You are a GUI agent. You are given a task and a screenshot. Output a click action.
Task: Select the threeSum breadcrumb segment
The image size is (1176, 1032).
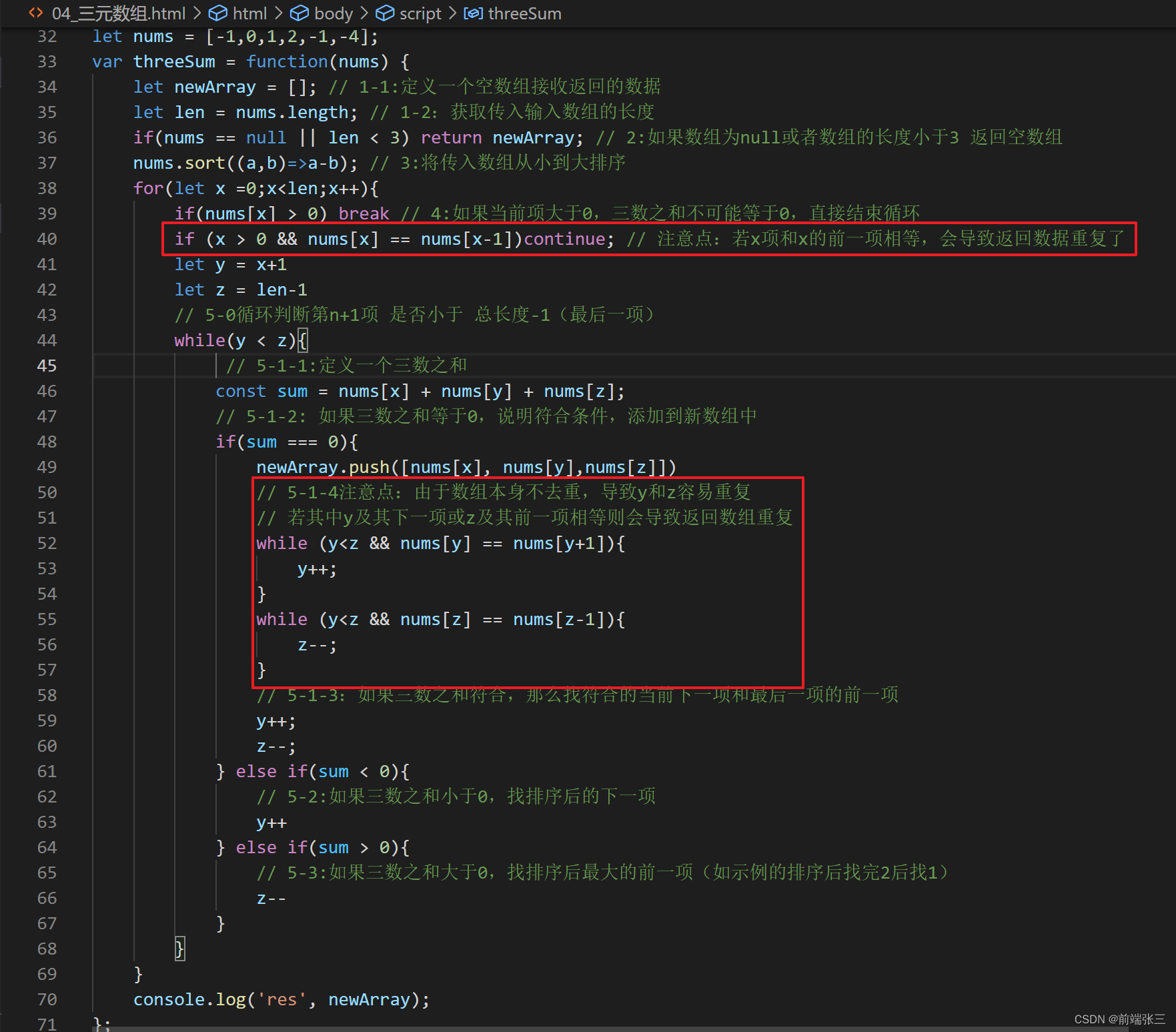525,13
